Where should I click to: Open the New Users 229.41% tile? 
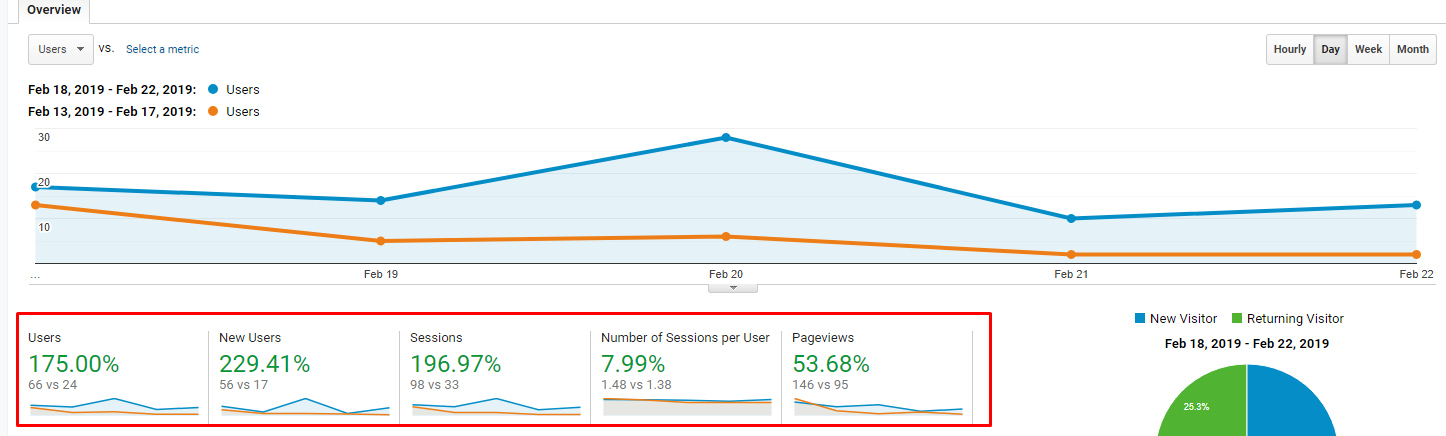click(x=304, y=372)
